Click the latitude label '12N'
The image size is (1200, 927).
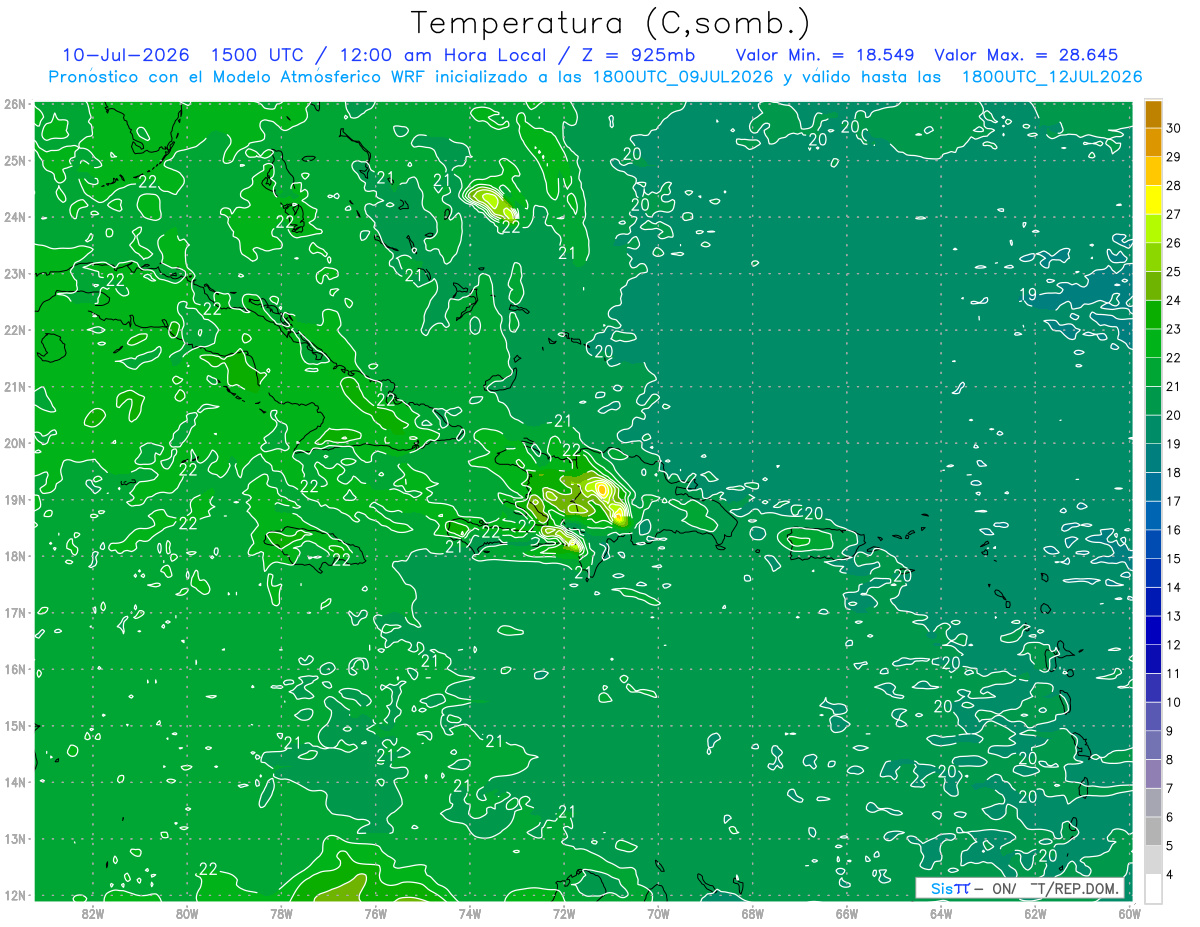point(14,895)
